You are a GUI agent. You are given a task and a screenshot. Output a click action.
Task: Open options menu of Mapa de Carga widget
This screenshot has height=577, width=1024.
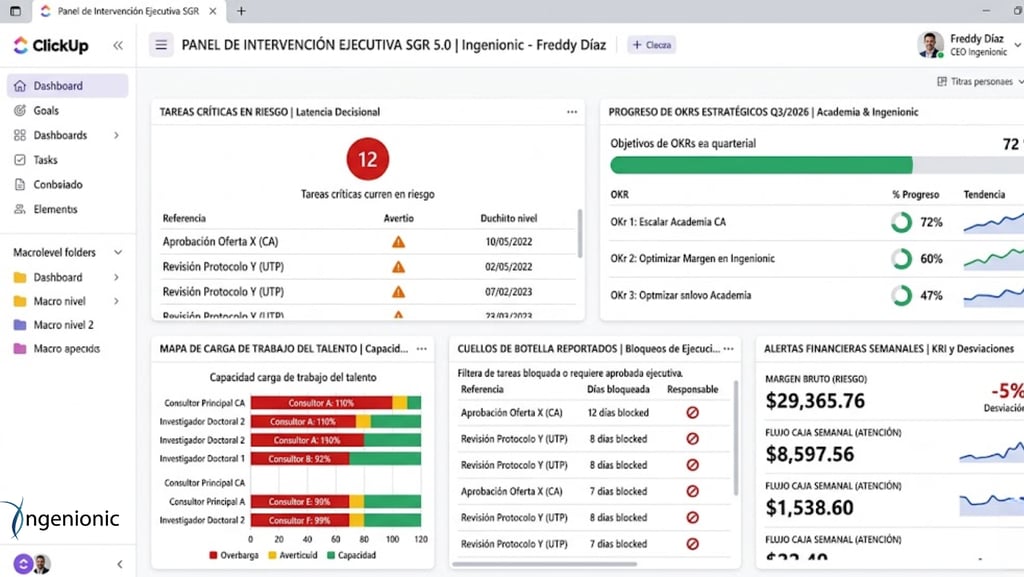click(x=422, y=349)
